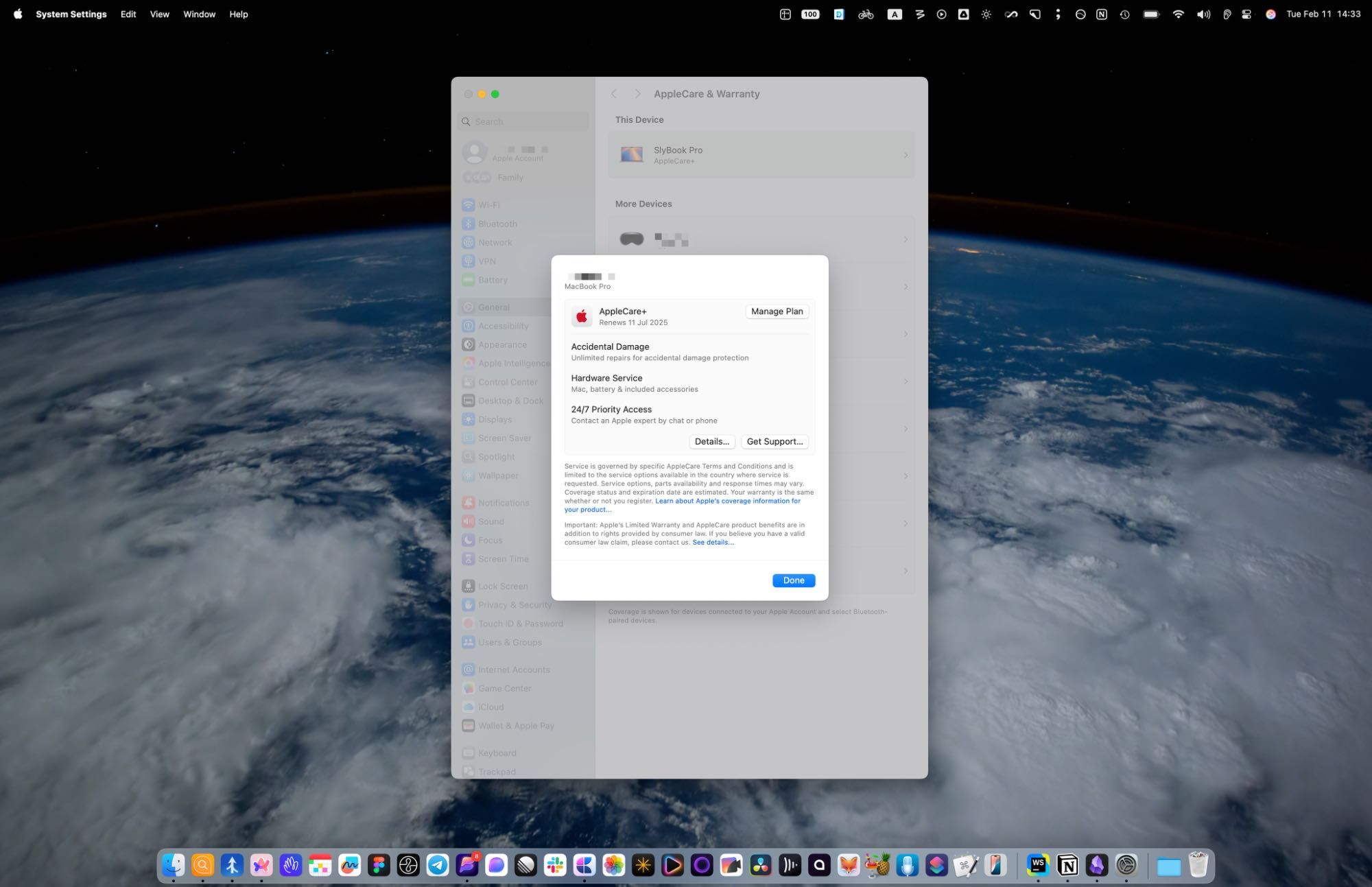Screen dimensions: 1372x887
Task: Open Obsidian from the dock
Action: point(1097,865)
